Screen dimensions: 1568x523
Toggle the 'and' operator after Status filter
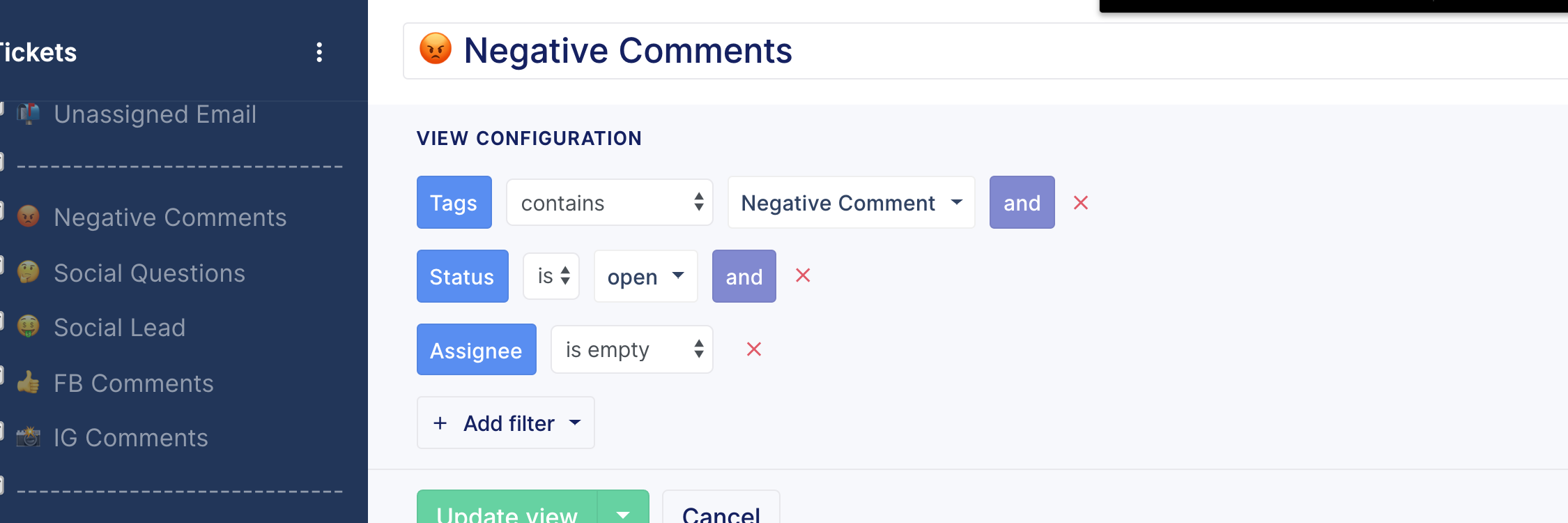744,276
